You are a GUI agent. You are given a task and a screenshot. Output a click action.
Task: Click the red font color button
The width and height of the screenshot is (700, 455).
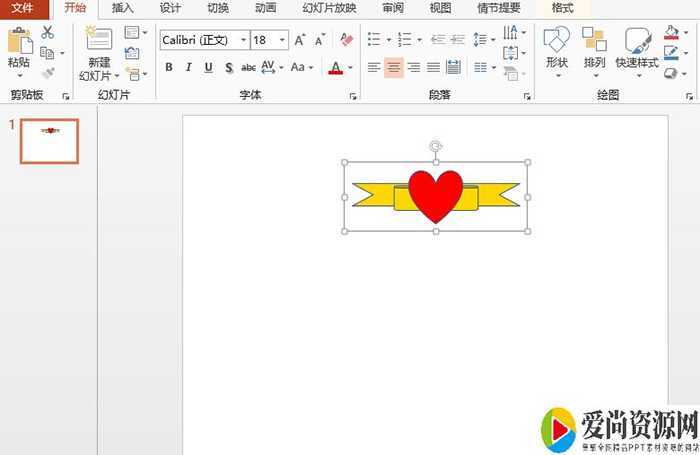(x=335, y=68)
